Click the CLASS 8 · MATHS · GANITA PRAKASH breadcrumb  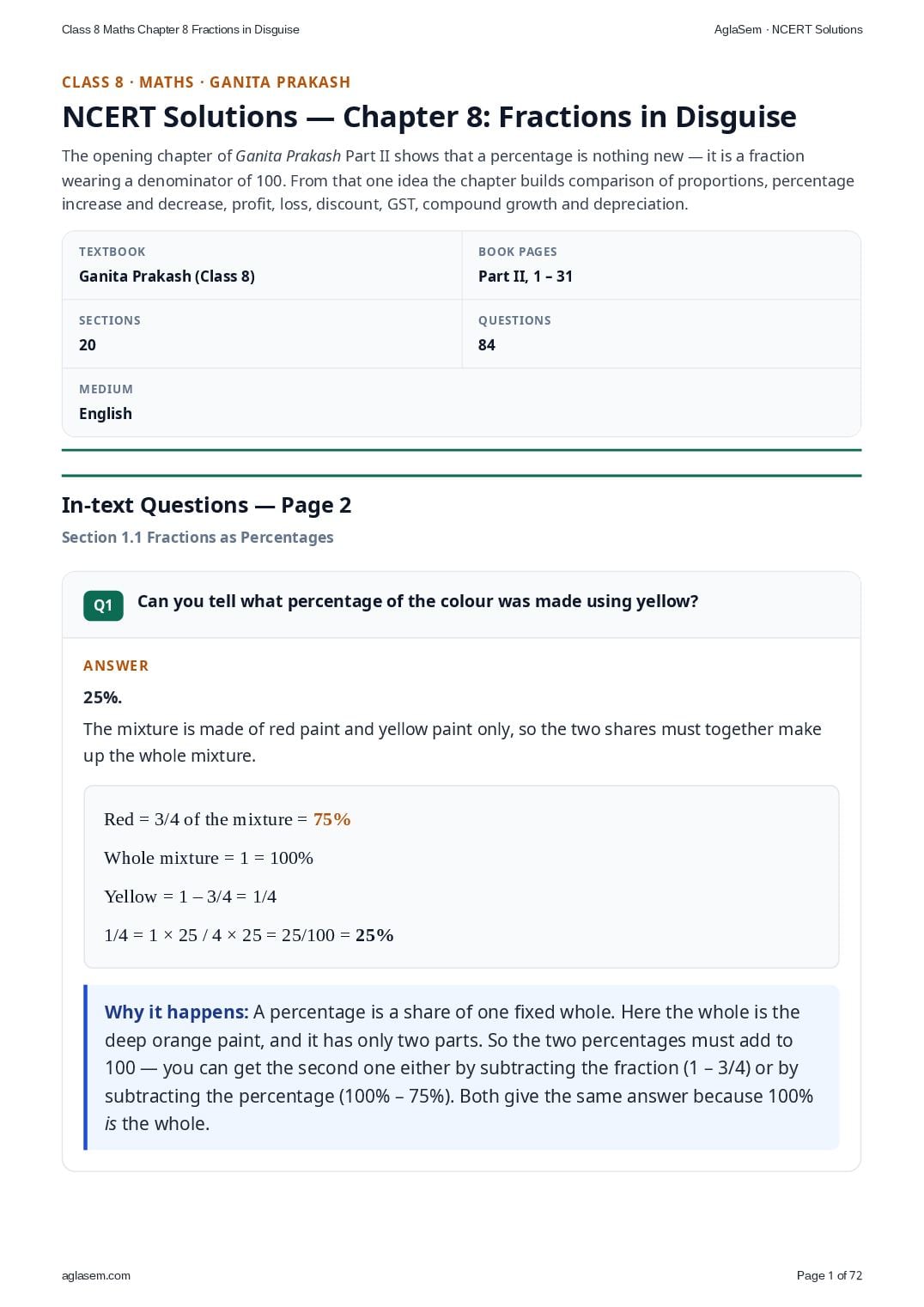click(206, 82)
